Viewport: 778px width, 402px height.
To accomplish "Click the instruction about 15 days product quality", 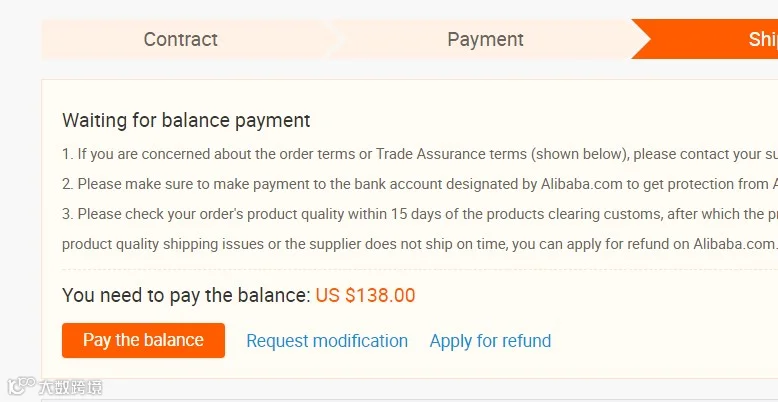I will click(420, 214).
